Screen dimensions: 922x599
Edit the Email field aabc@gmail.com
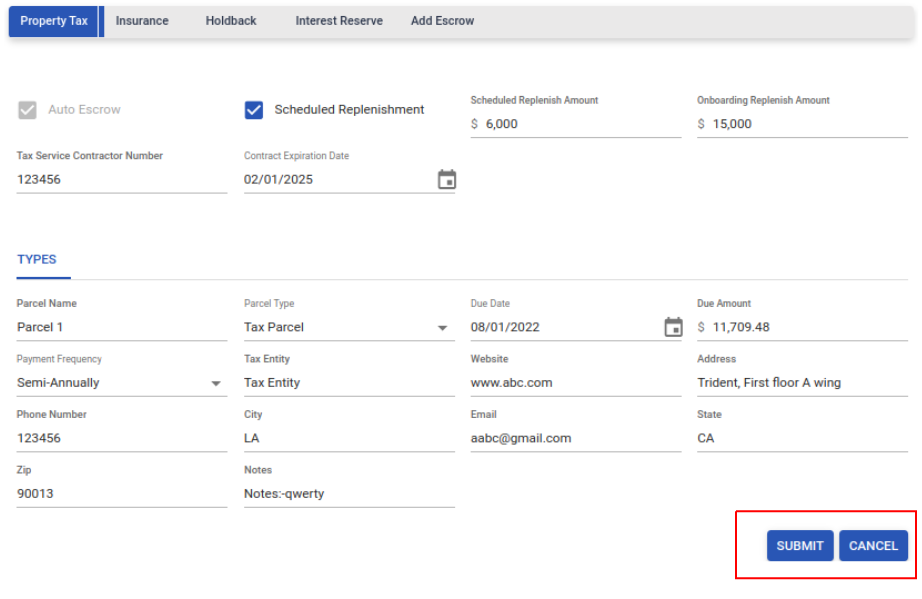click(576, 438)
